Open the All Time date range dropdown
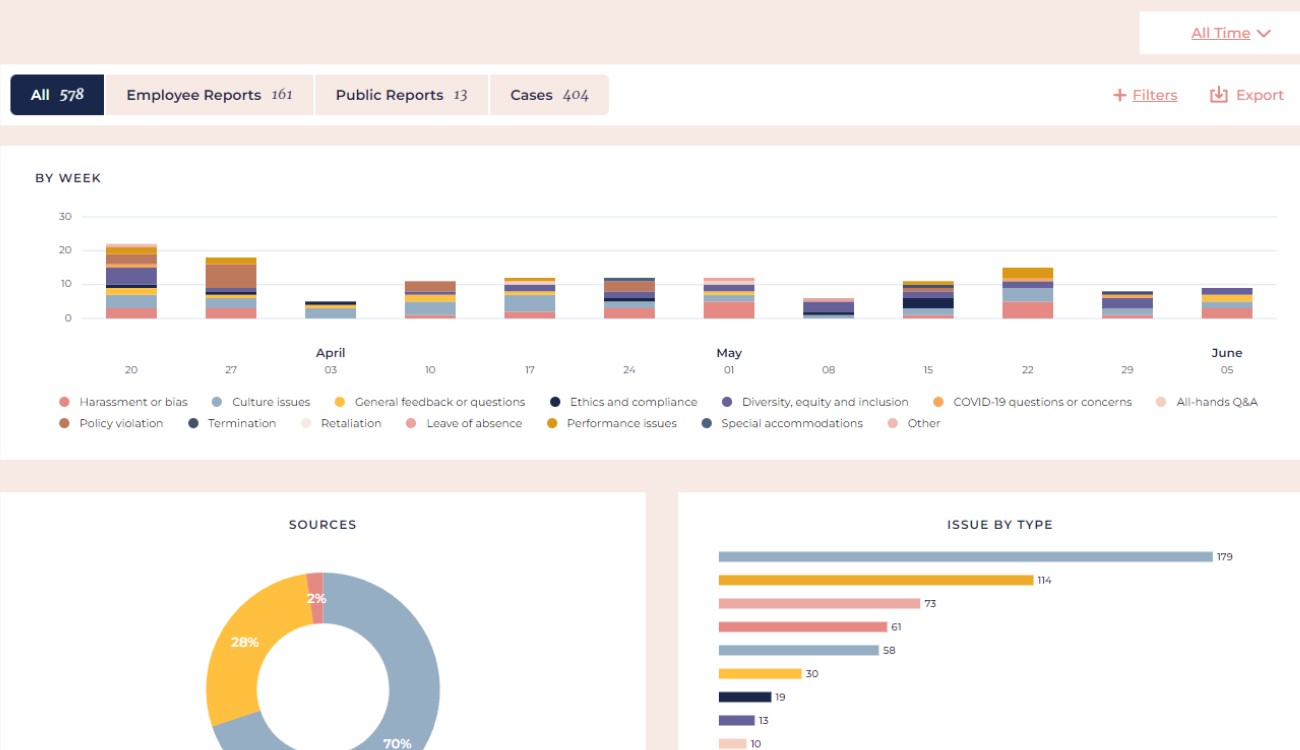Image resolution: width=1300 pixels, height=750 pixels. click(x=1230, y=33)
